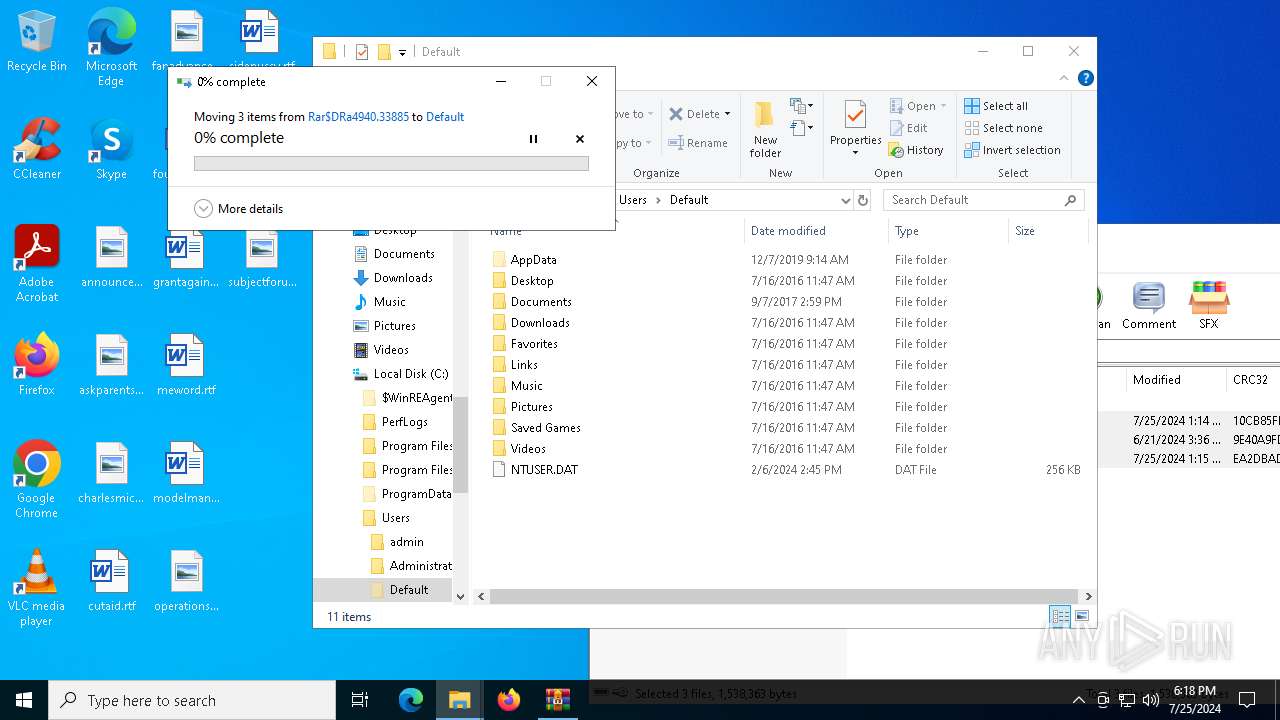The width and height of the screenshot is (1280, 720).
Task: Click Users in the address breadcrumb
Action: pyautogui.click(x=632, y=200)
